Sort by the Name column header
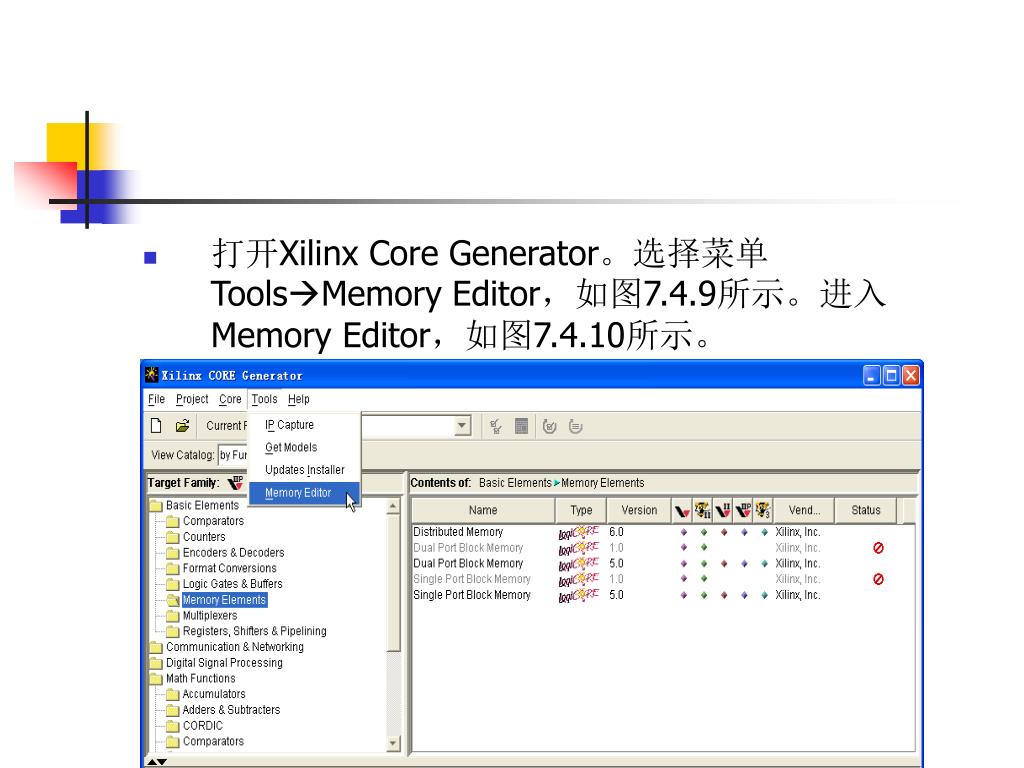 pyautogui.click(x=483, y=511)
